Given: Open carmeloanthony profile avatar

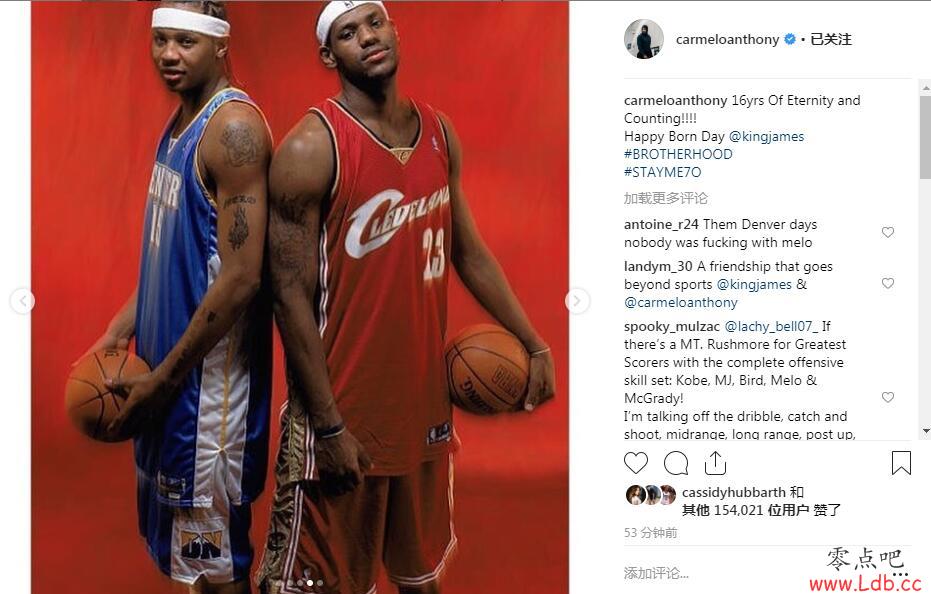Looking at the screenshot, I should (x=644, y=39).
